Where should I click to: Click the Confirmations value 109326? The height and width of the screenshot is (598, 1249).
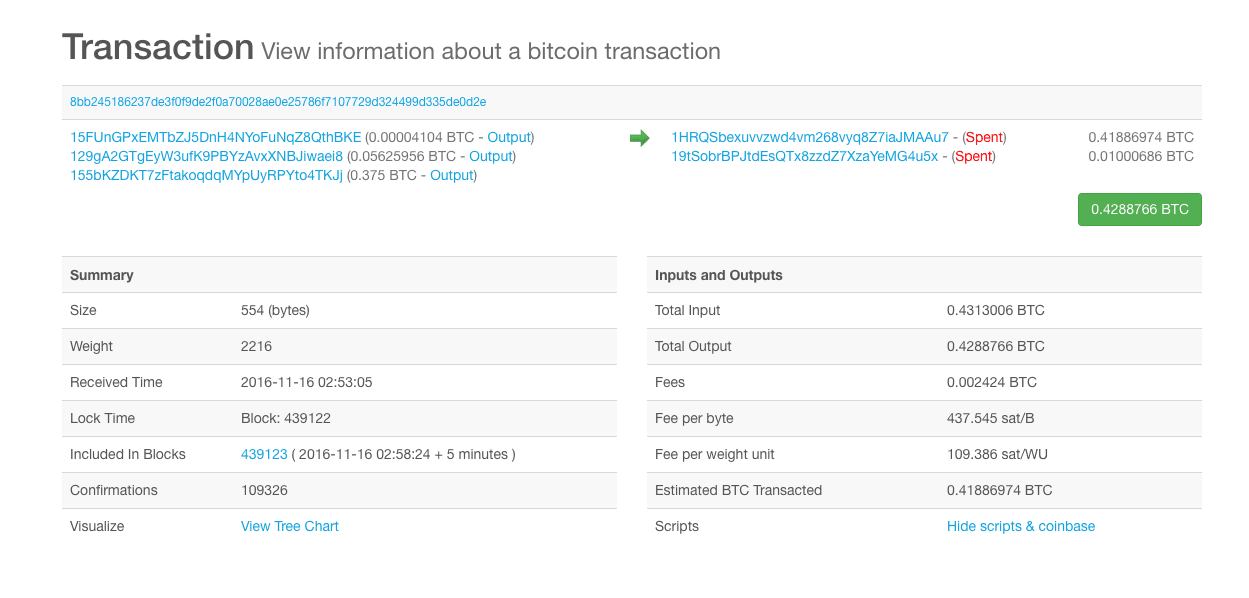click(x=264, y=490)
